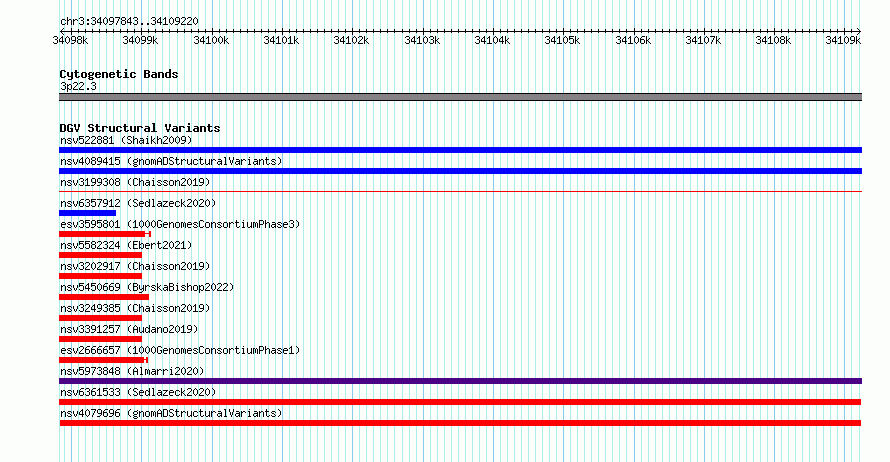The height and width of the screenshot is (462, 890).
Task: Open esv2666657 (1000GenomesConsortiumPhase1) label
Action: click(180, 350)
